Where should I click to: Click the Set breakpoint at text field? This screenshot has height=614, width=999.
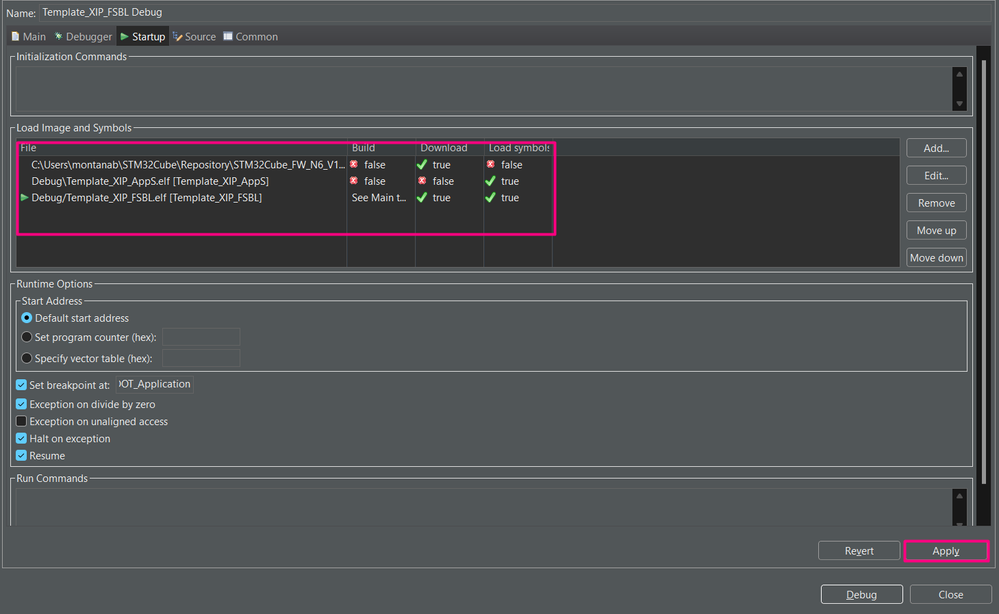[x=155, y=384]
